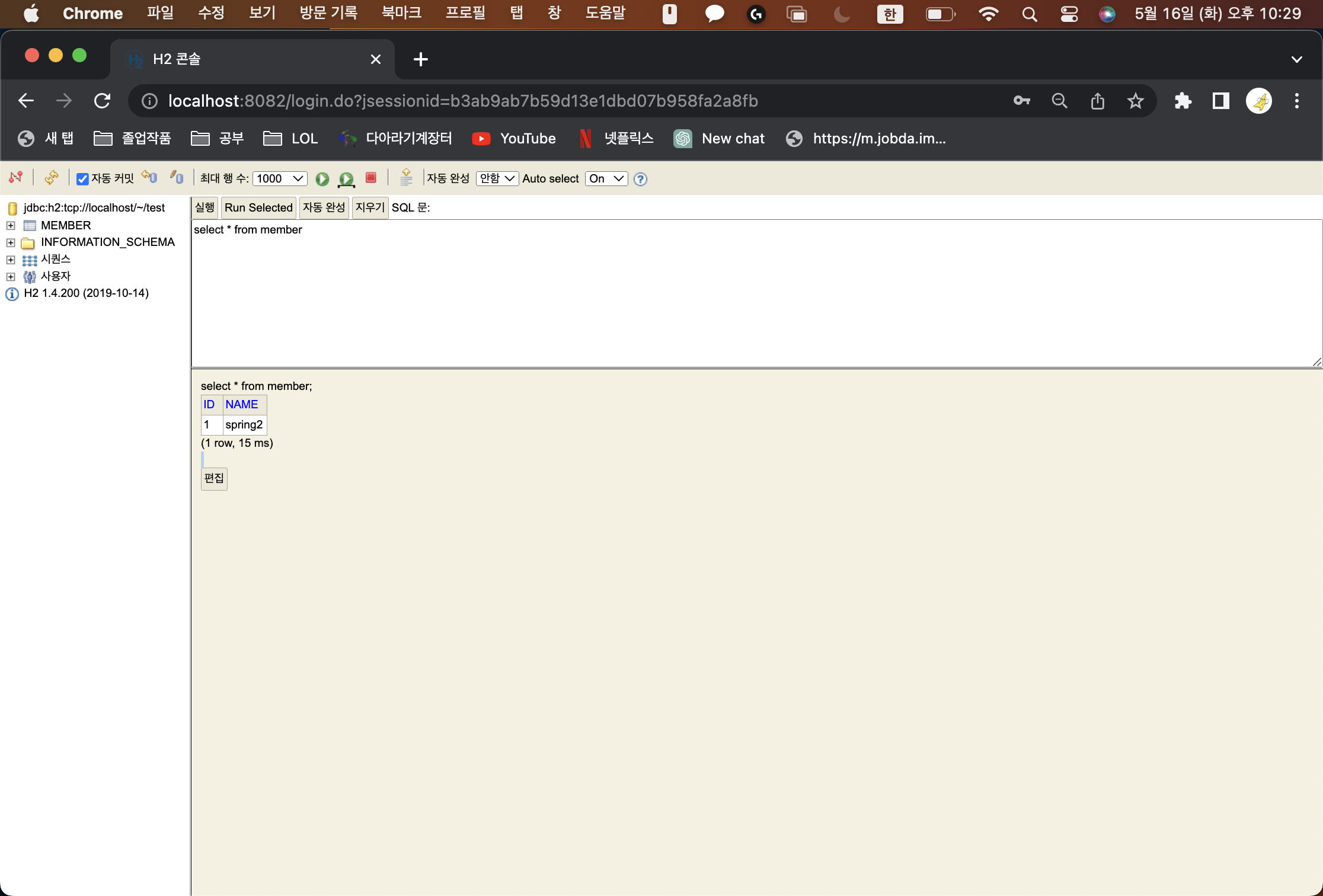Open the tab search chevron
The height and width of the screenshot is (896, 1323).
tap(1297, 59)
